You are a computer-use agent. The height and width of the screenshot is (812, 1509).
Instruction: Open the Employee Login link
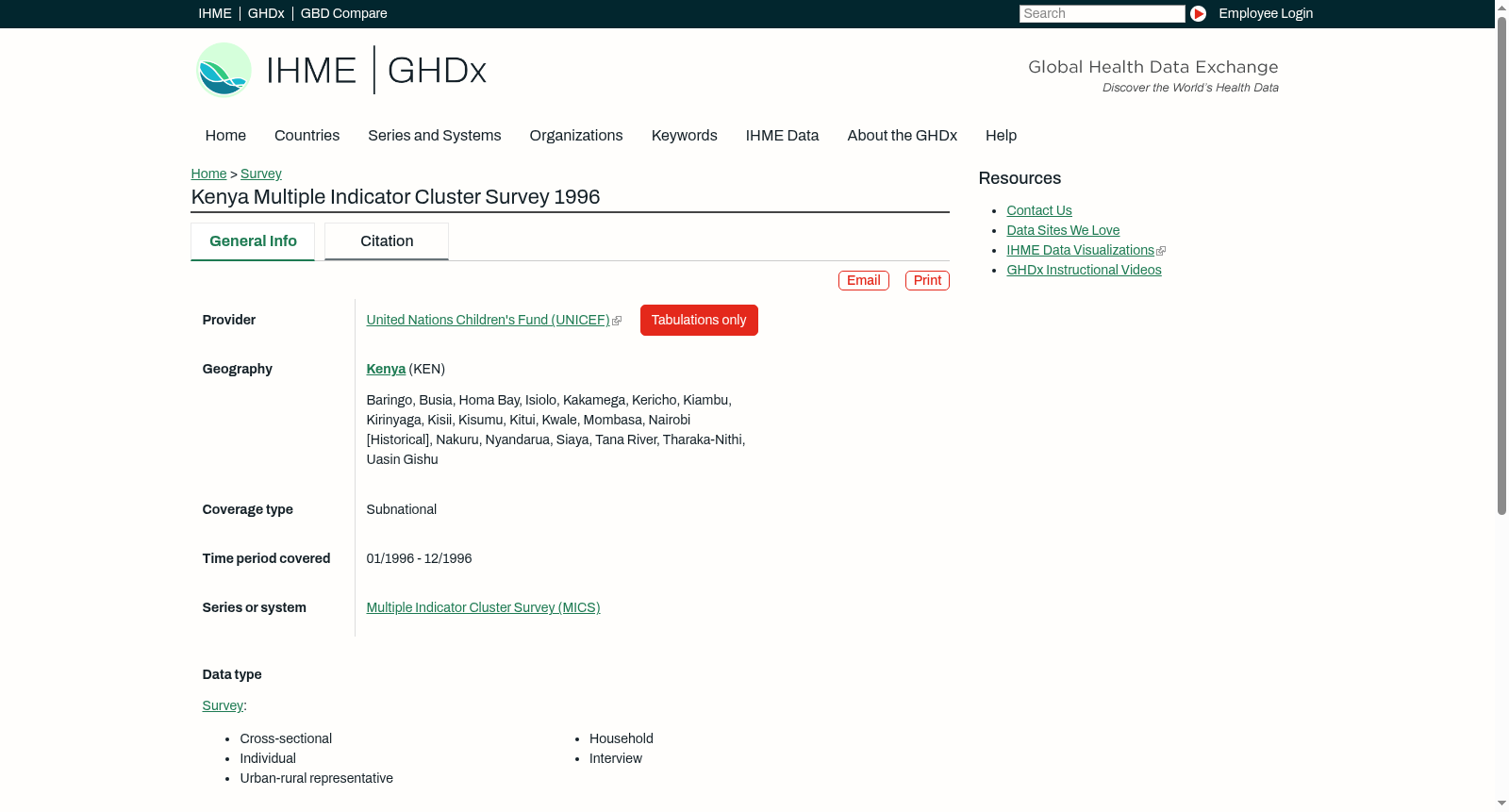tap(1266, 13)
